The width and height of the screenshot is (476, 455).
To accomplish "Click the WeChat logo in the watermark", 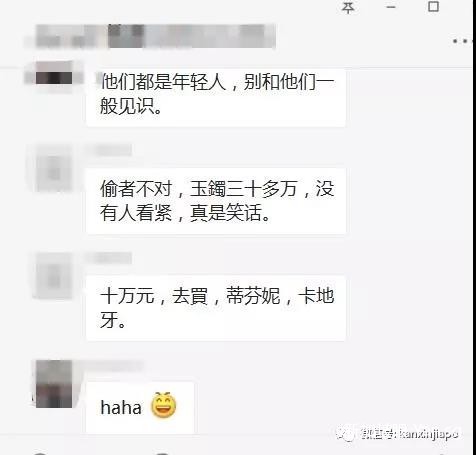I will click(x=345, y=433).
